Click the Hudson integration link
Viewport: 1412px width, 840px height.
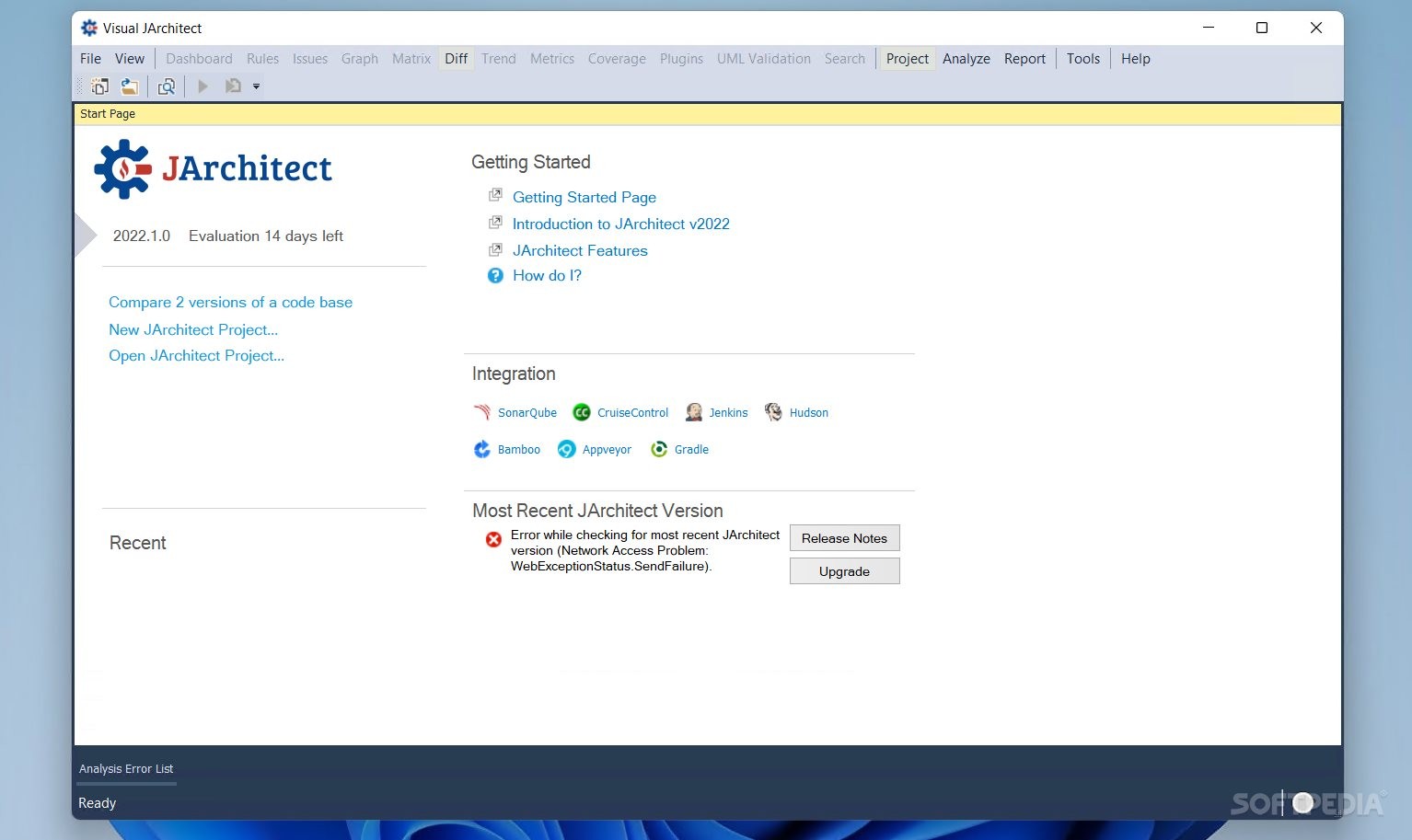tap(809, 413)
